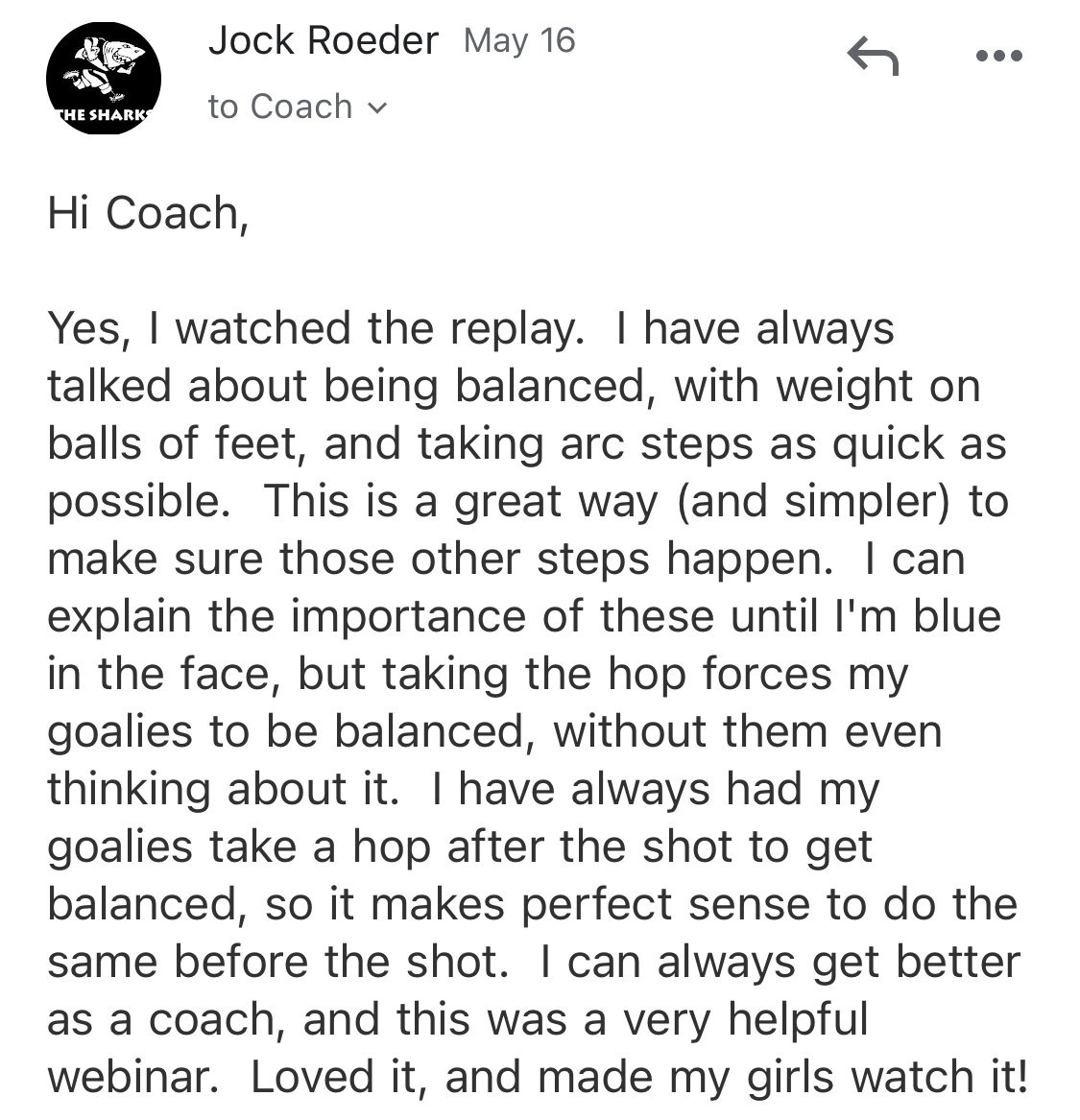
Task: Select the sender name Jock Roeder
Action: tap(323, 40)
